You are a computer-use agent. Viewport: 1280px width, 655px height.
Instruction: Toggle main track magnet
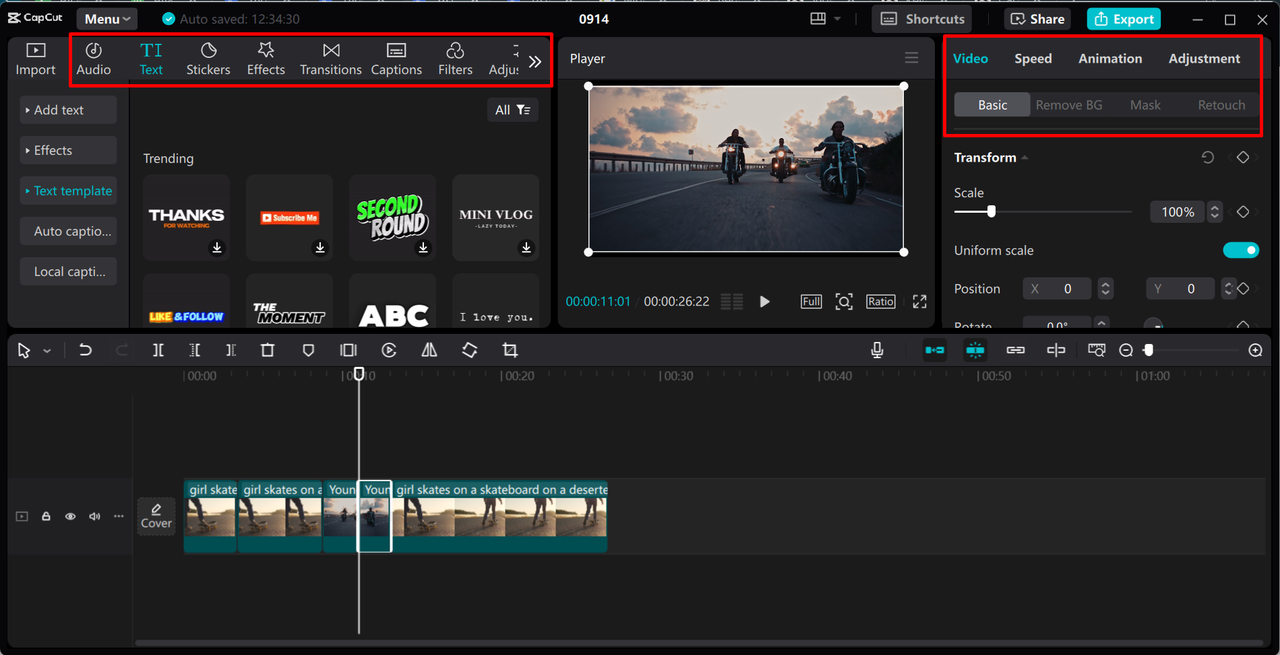click(x=934, y=350)
